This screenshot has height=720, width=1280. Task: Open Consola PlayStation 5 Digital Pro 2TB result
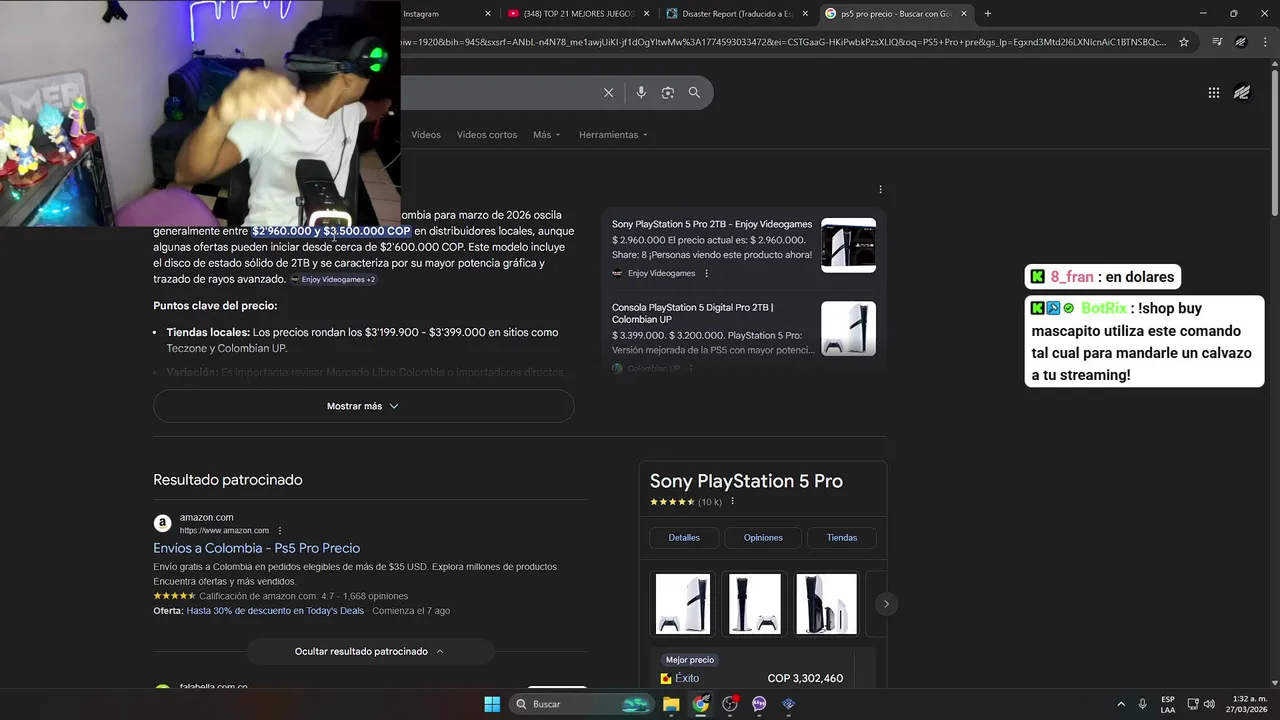click(x=693, y=313)
